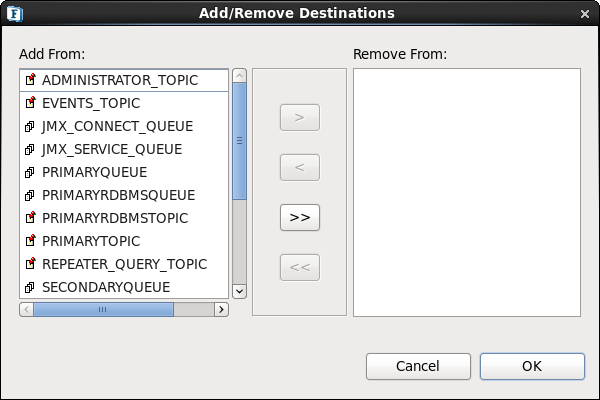Click the topic icon beside ADMINISTRATOR_TOPIC
The height and width of the screenshot is (400, 600).
(x=31, y=80)
